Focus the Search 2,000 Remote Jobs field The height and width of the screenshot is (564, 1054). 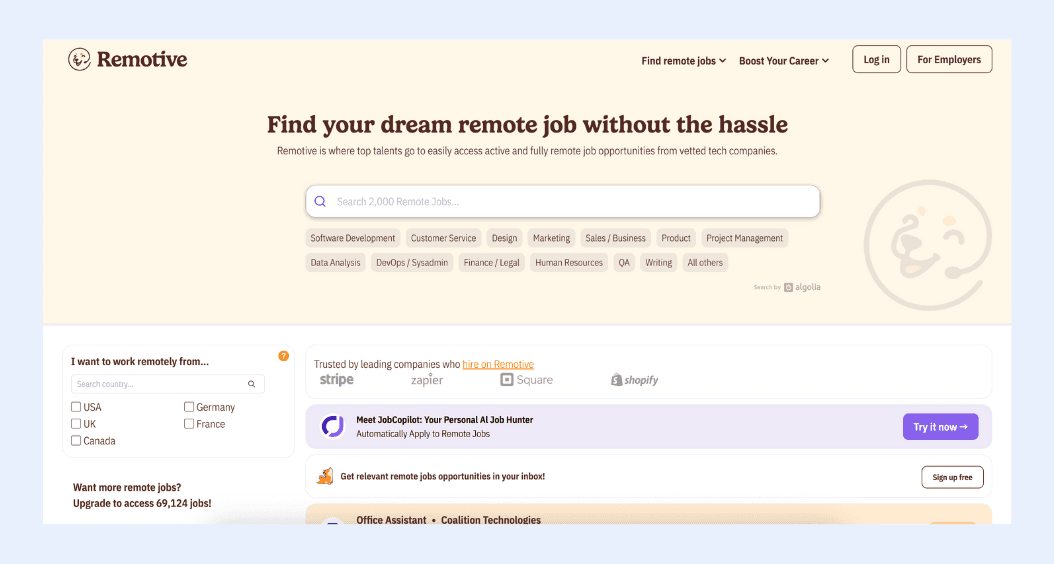(563, 202)
